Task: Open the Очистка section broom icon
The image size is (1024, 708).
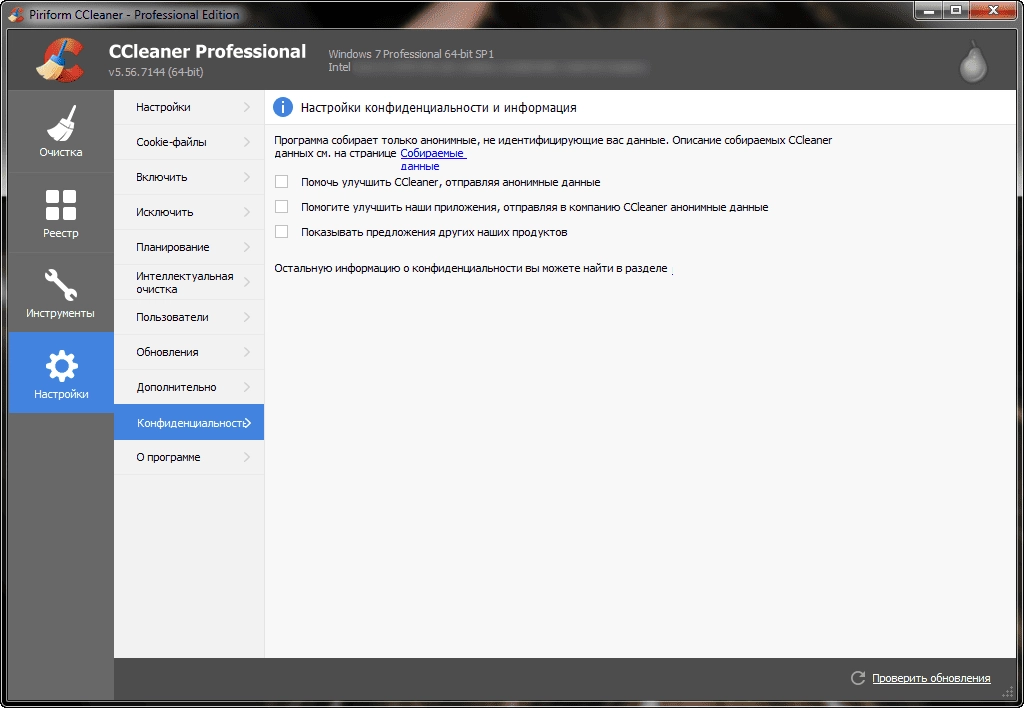Action: [61, 123]
